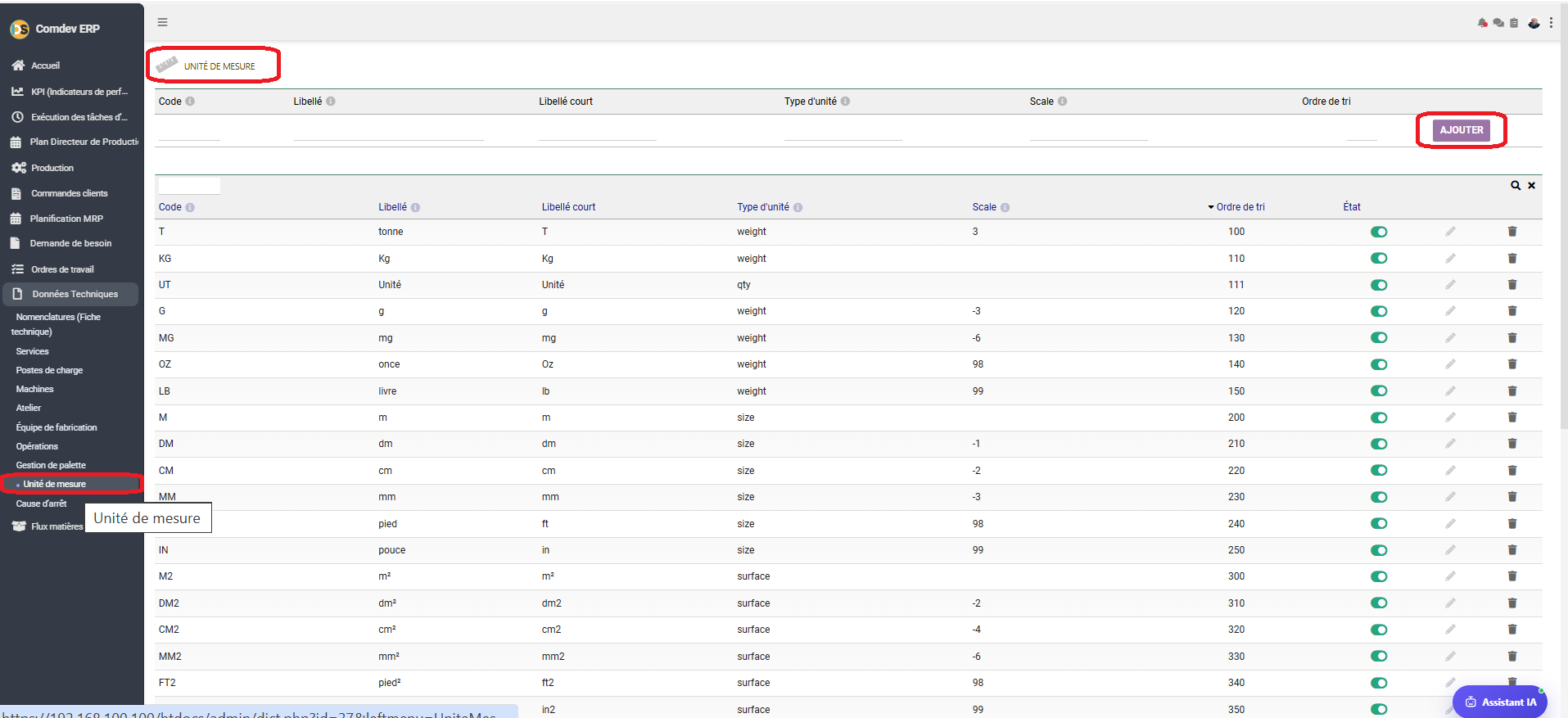Sort table by Code column header
Viewport: 1568px width, 718px height.
click(x=170, y=207)
